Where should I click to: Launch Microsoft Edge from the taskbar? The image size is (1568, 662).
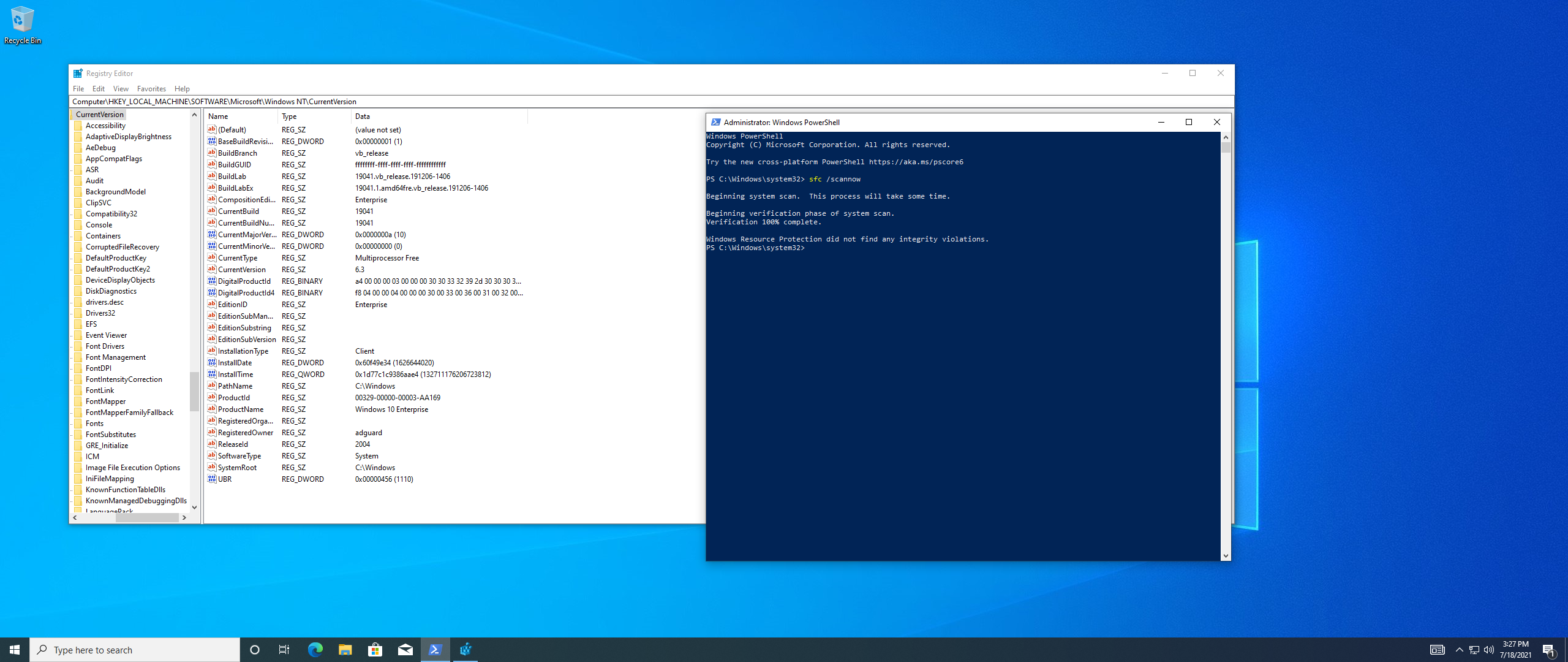pyautogui.click(x=315, y=650)
